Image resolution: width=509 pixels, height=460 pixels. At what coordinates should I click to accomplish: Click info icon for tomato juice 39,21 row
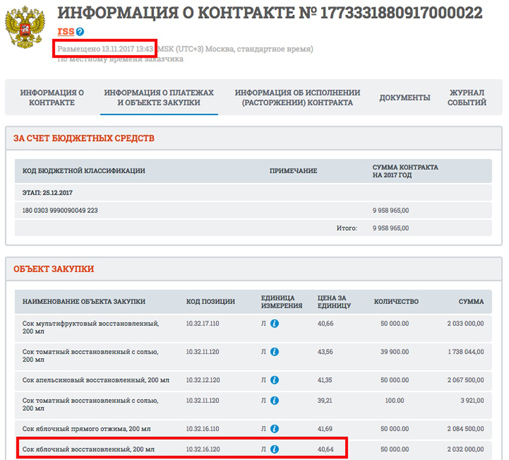pos(274,400)
